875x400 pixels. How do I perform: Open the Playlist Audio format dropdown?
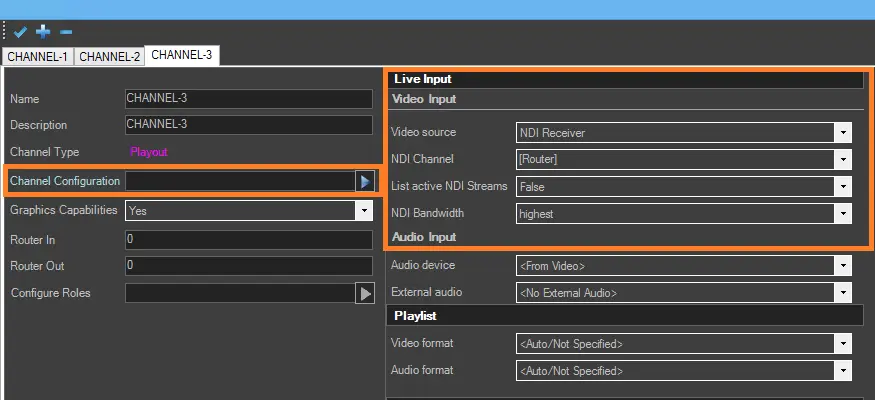click(x=844, y=371)
